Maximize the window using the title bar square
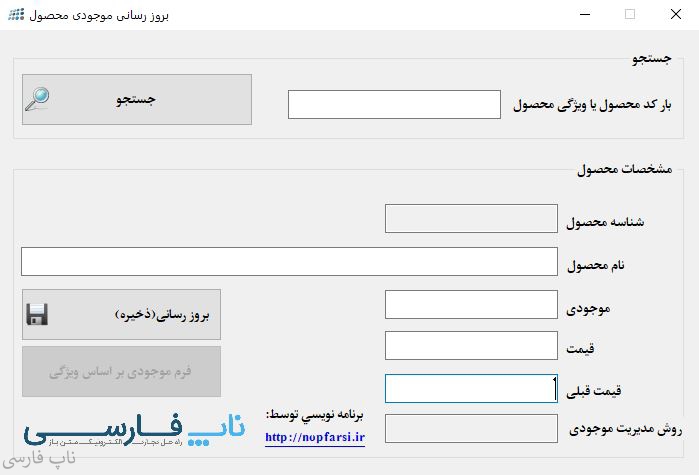Viewport: 699px width, 475px height. (630, 15)
